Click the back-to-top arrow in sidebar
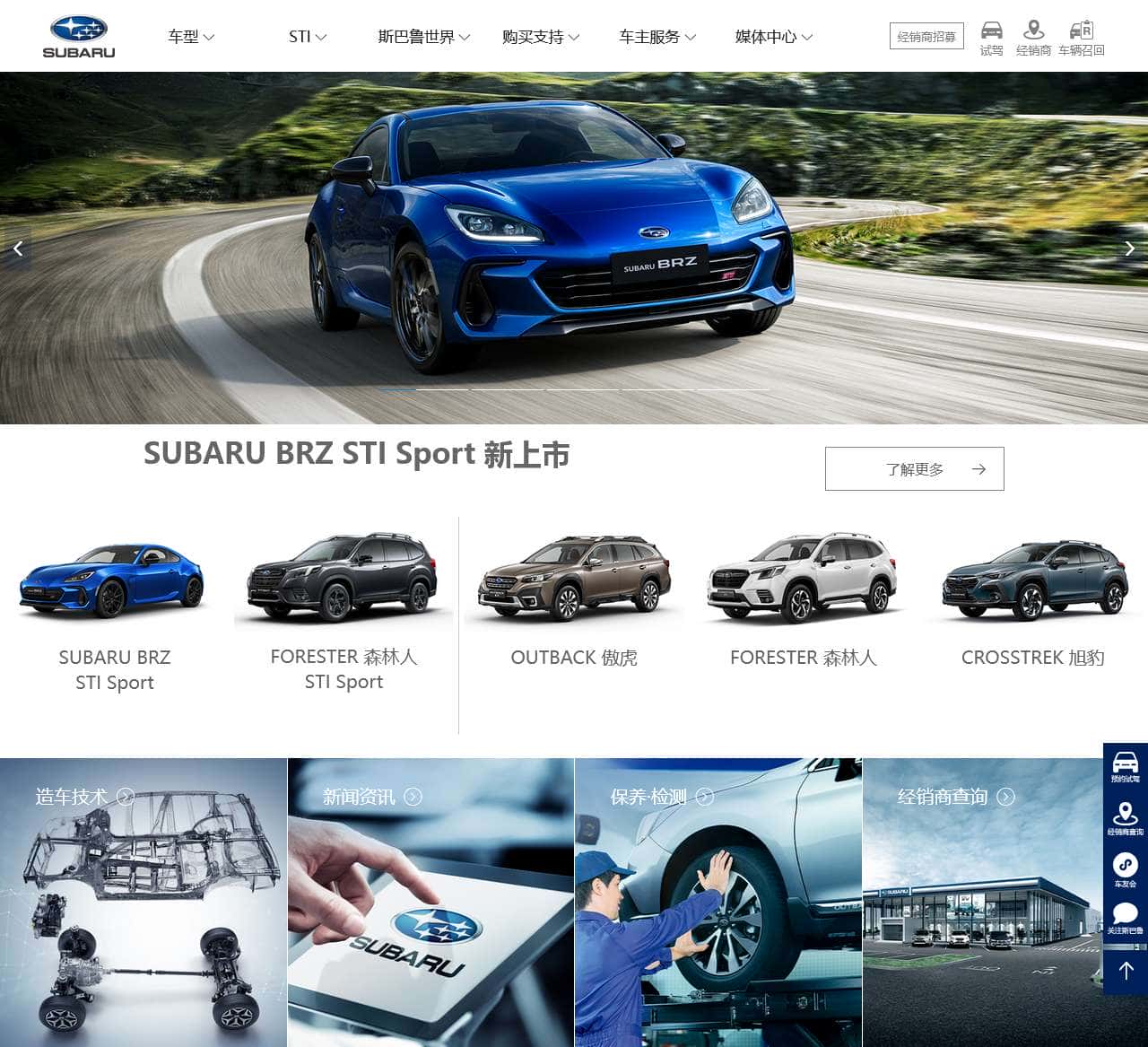1148x1047 pixels. click(x=1126, y=969)
